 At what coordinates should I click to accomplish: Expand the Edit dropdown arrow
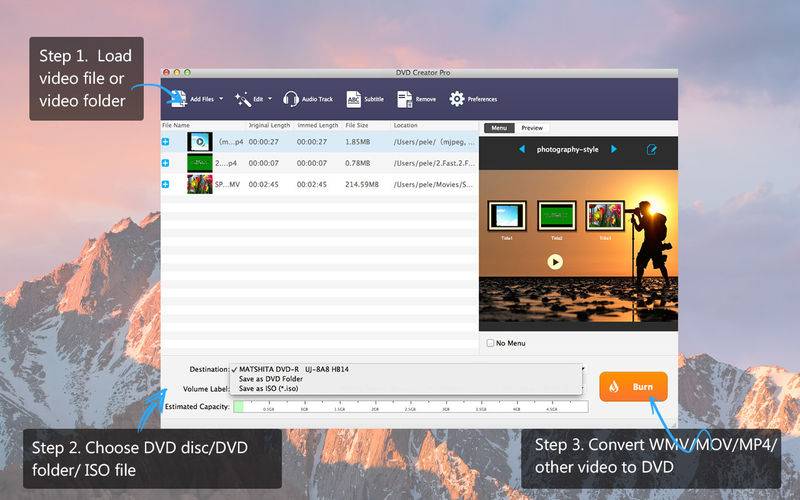click(x=270, y=98)
